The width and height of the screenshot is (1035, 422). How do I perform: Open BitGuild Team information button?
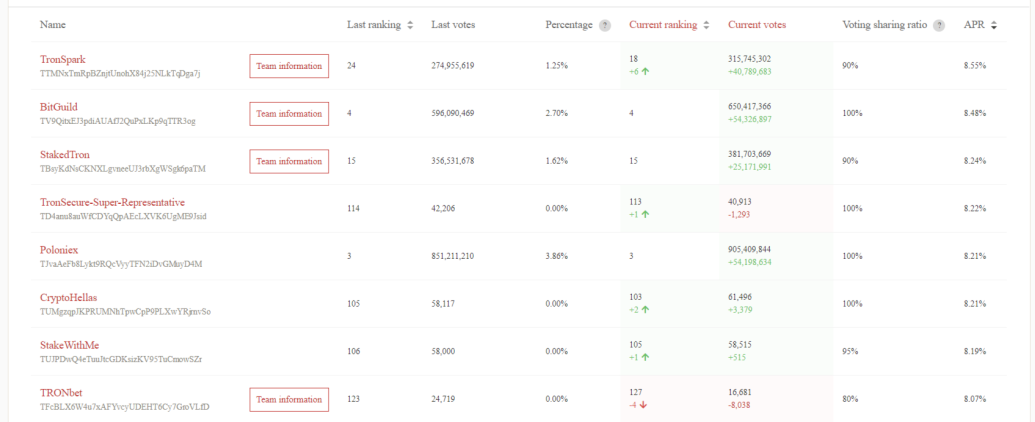tap(289, 114)
